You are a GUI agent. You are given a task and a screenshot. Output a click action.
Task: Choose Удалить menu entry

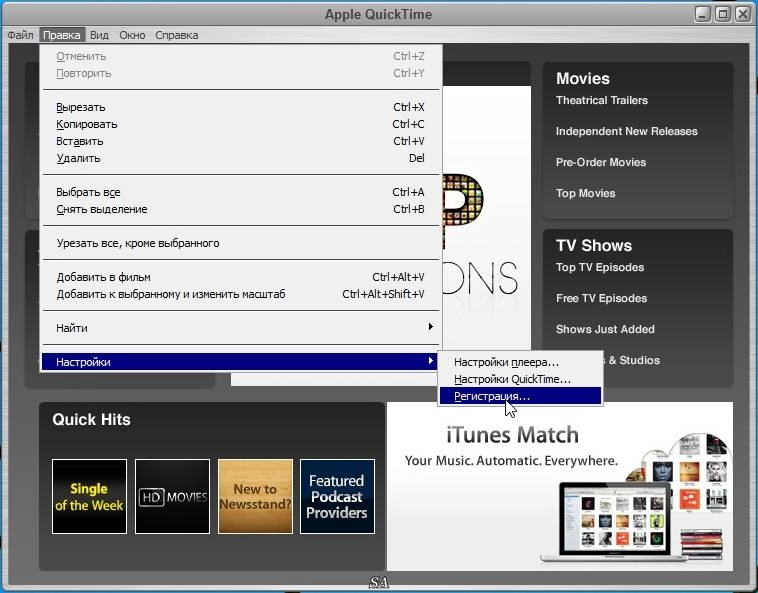pyautogui.click(x=240, y=158)
